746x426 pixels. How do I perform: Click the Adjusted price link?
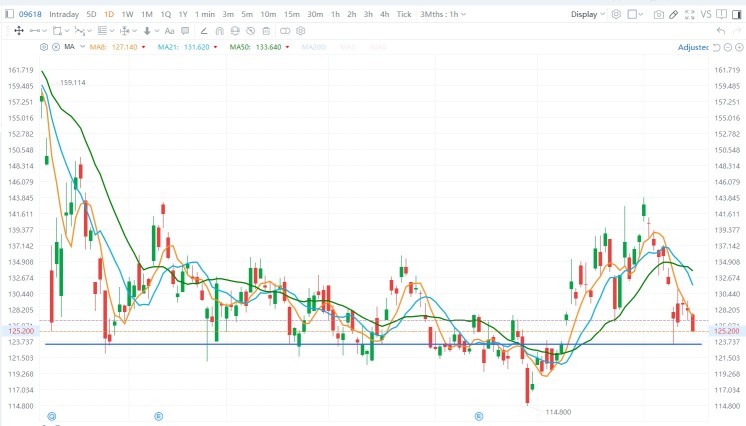tap(692, 47)
